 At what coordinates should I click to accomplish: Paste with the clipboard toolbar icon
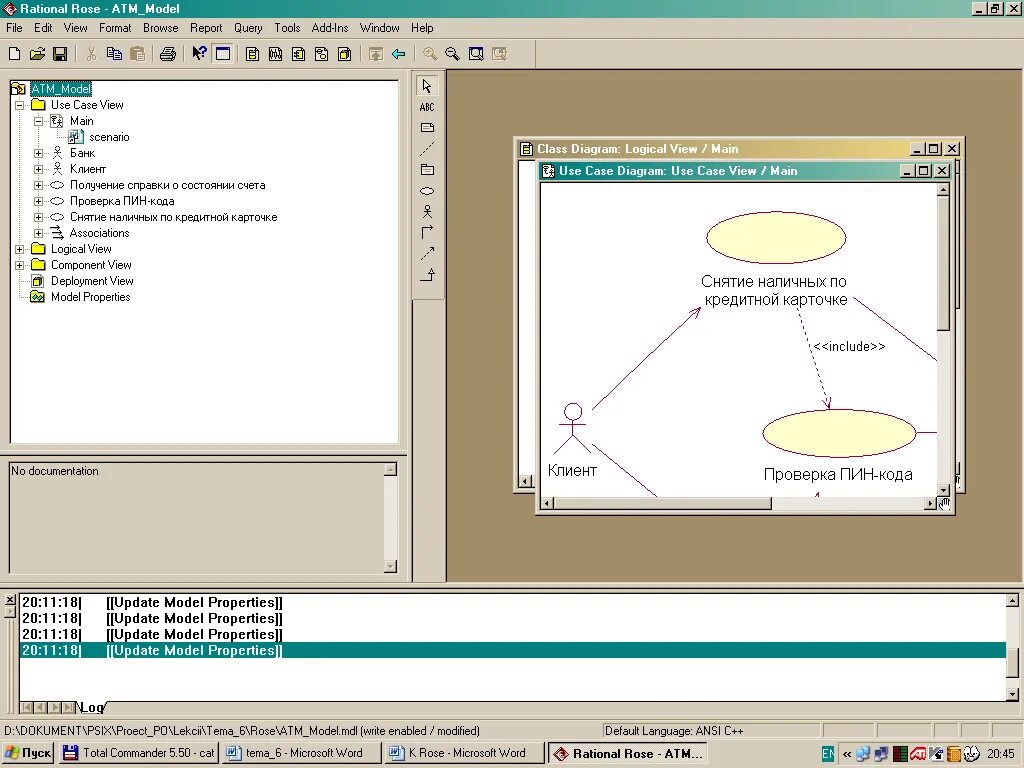coord(137,54)
